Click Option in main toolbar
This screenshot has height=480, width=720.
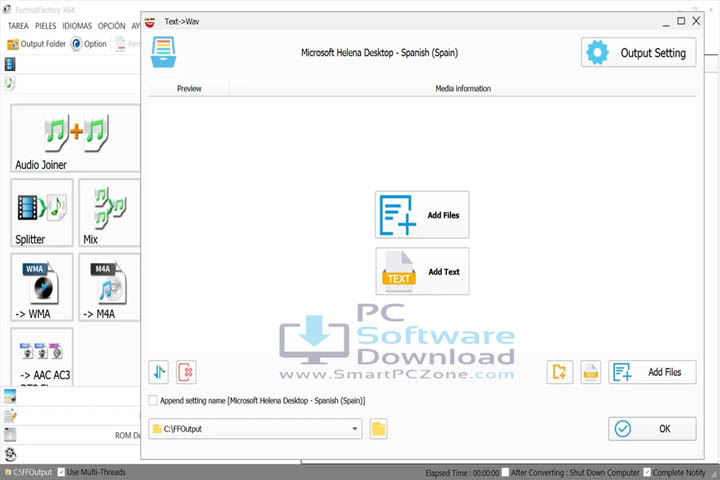tap(89, 44)
